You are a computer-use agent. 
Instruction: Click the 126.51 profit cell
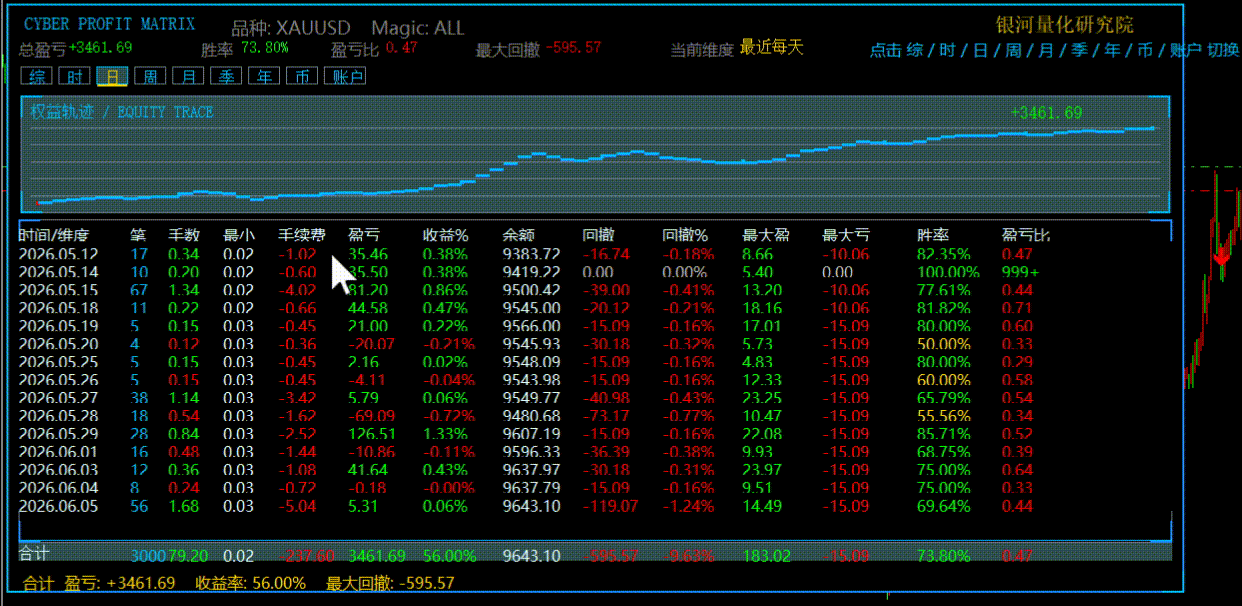click(372, 434)
